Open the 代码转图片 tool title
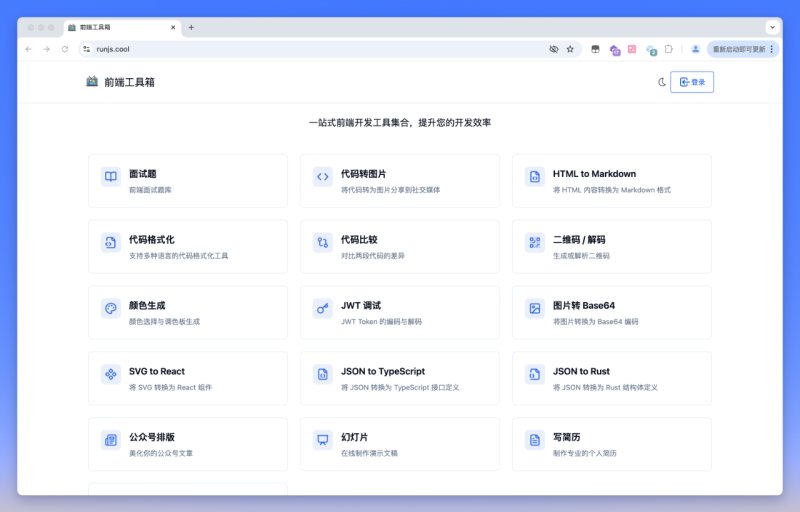This screenshot has width=800, height=512. pyautogui.click(x=363, y=174)
